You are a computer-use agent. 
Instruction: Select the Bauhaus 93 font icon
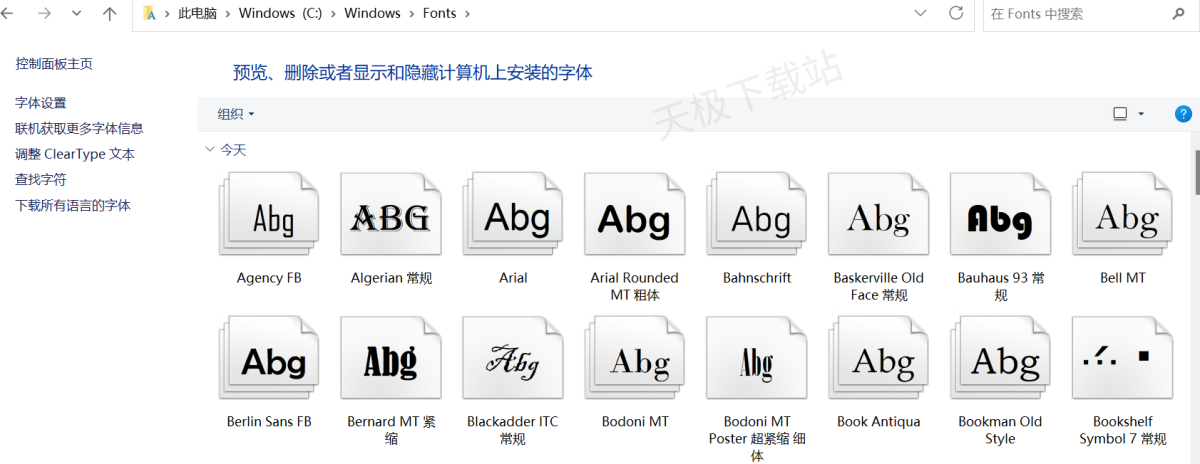(1000, 218)
